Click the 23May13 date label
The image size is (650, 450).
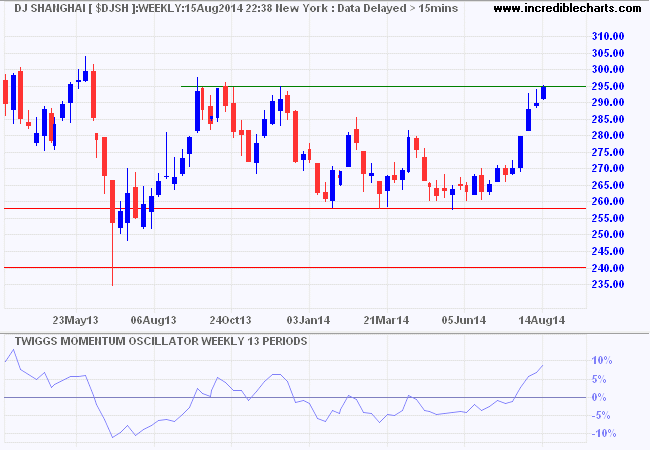tap(75, 320)
